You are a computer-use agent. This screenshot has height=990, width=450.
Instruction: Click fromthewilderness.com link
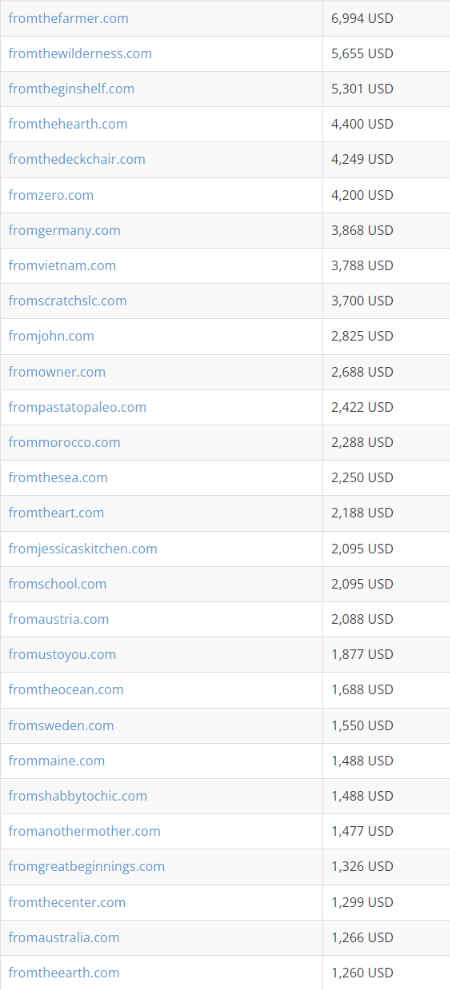tap(80, 54)
